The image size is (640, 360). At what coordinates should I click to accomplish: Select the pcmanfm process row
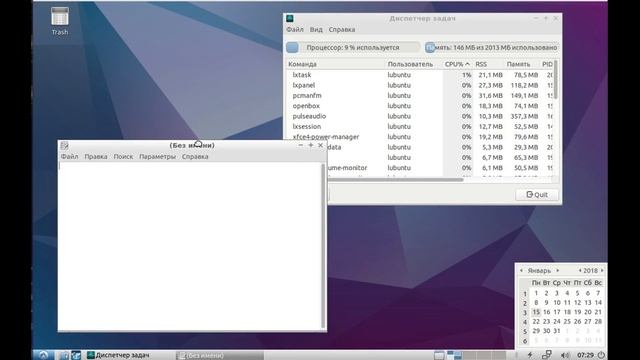coord(420,96)
